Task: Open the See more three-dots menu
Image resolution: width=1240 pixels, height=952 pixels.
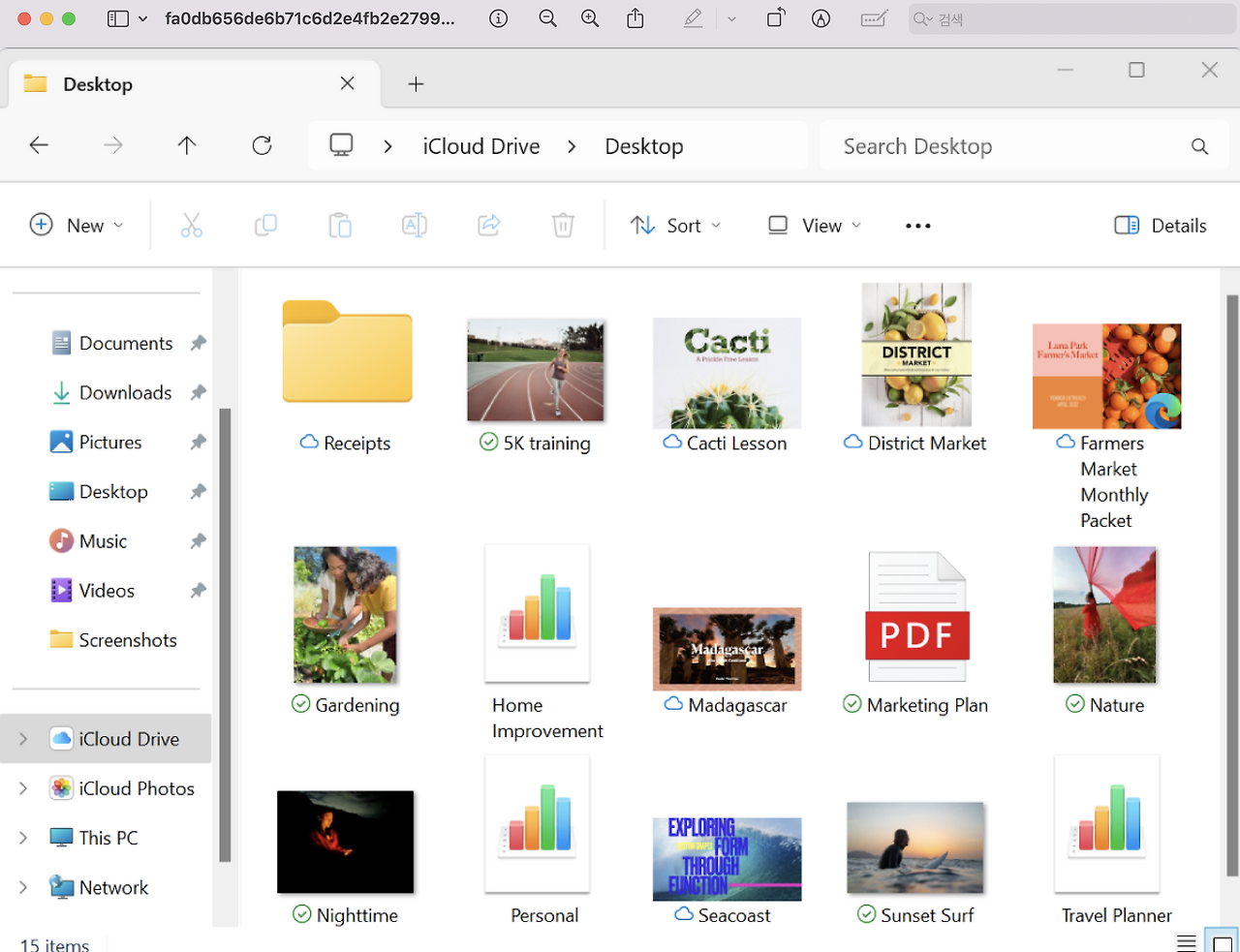Action: point(918,226)
